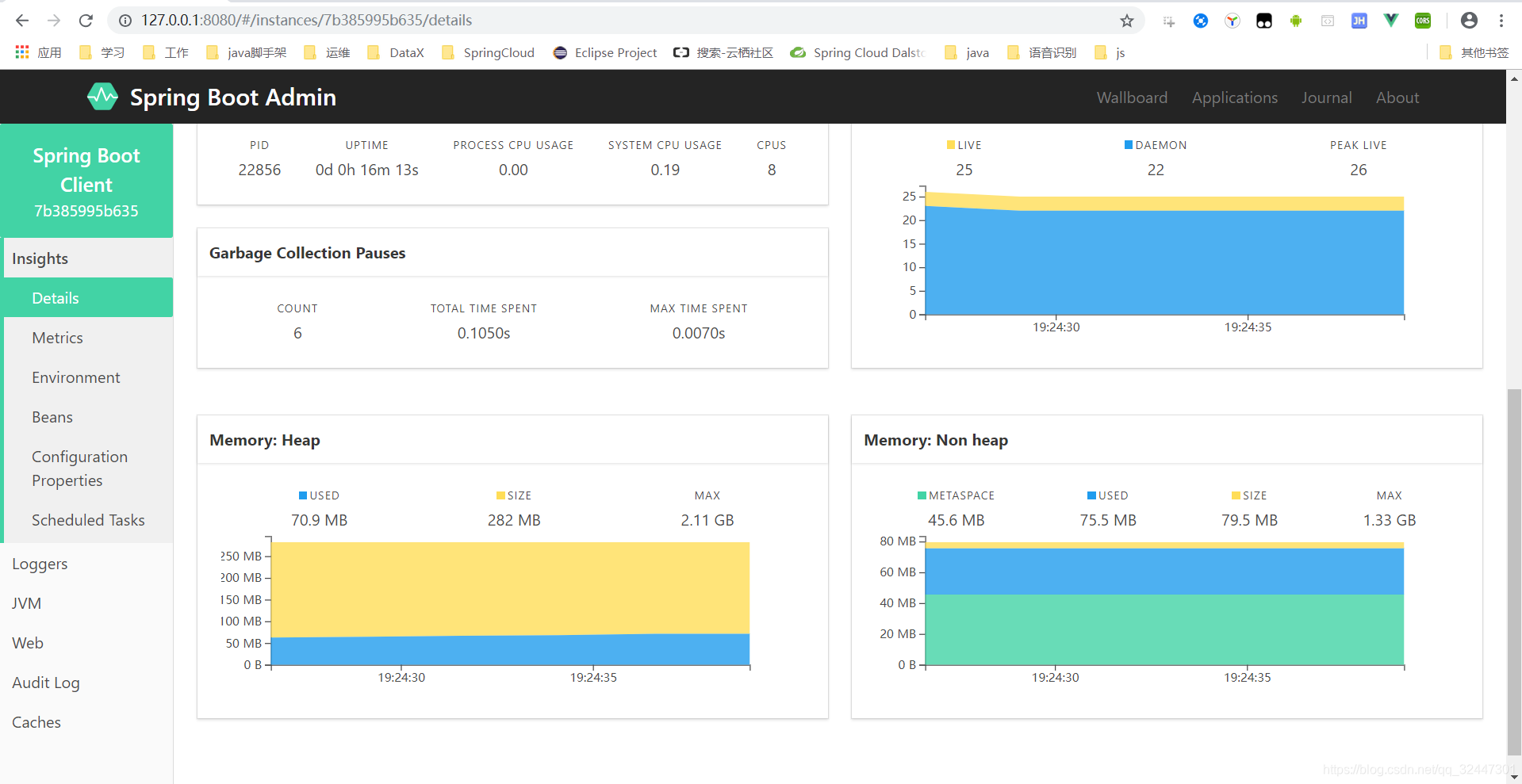
Task: Open the js bookmark folder
Action: 1110,52
